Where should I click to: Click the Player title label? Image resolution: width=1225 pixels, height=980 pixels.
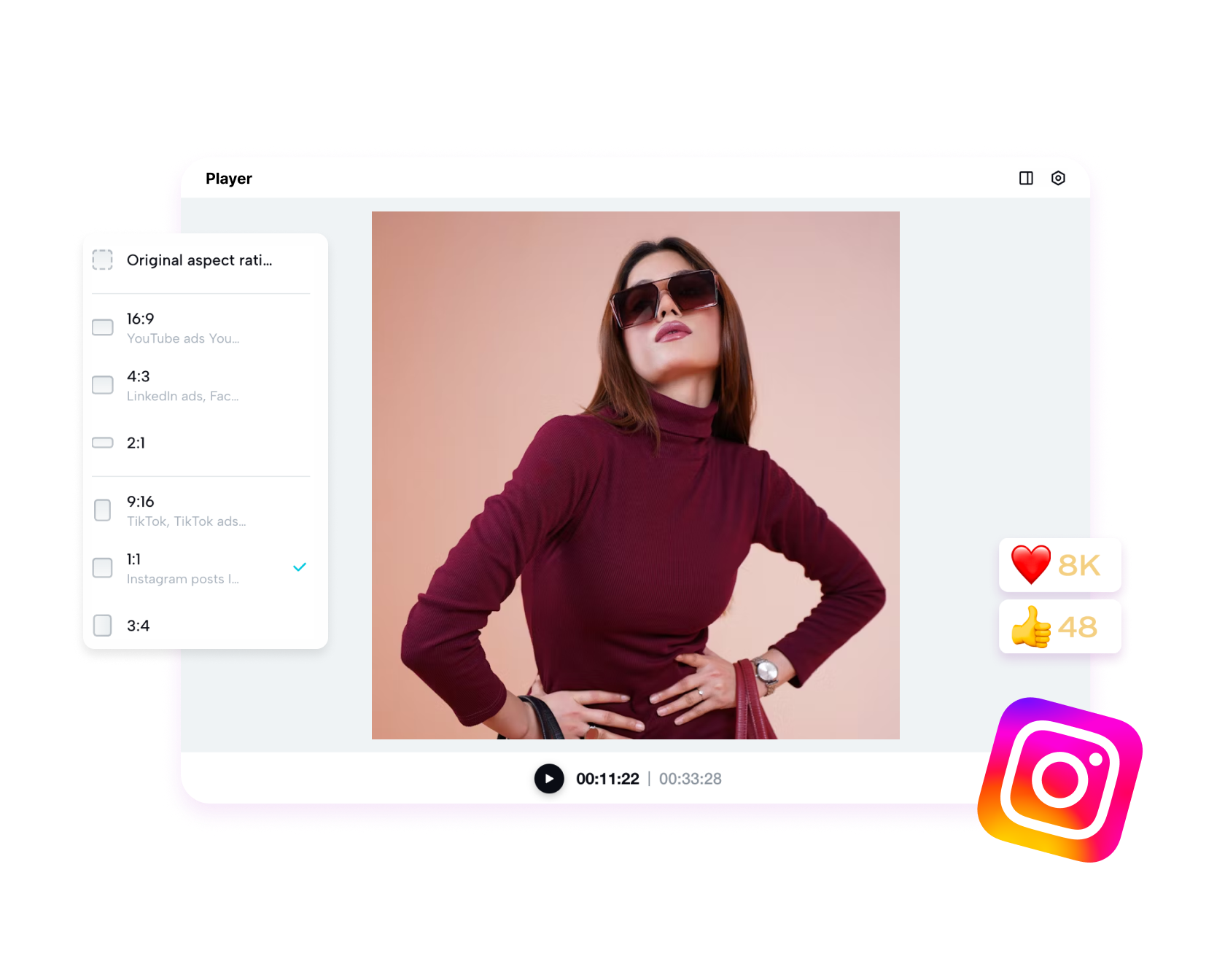230,178
